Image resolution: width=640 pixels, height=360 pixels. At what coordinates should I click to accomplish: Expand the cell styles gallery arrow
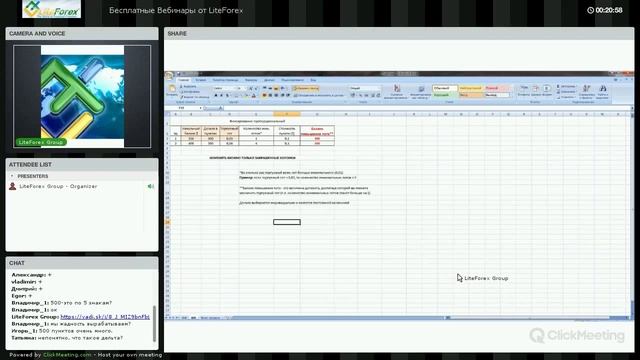511,95
